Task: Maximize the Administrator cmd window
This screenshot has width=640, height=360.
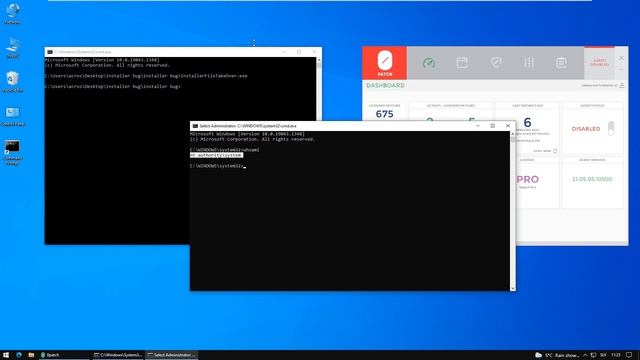Action: pos(493,126)
